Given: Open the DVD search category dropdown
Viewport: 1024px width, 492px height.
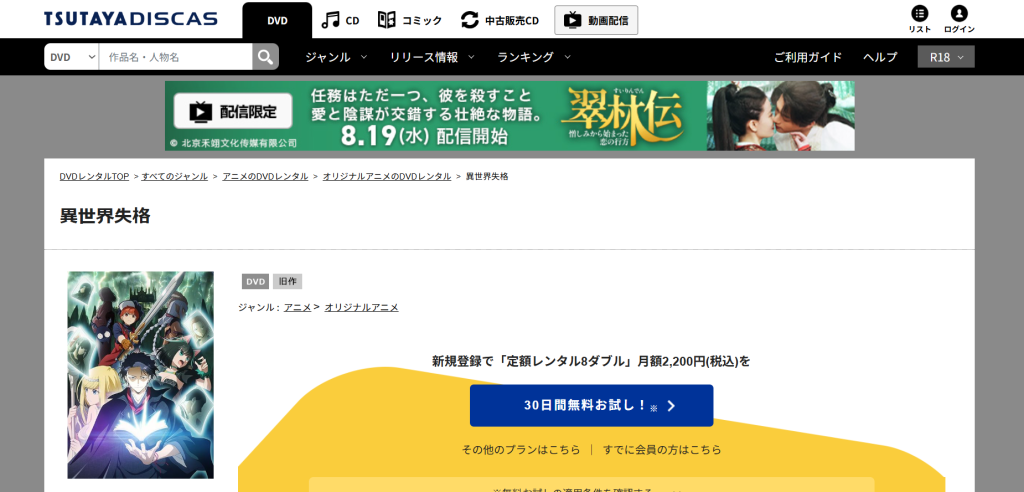Looking at the screenshot, I should click(72, 57).
